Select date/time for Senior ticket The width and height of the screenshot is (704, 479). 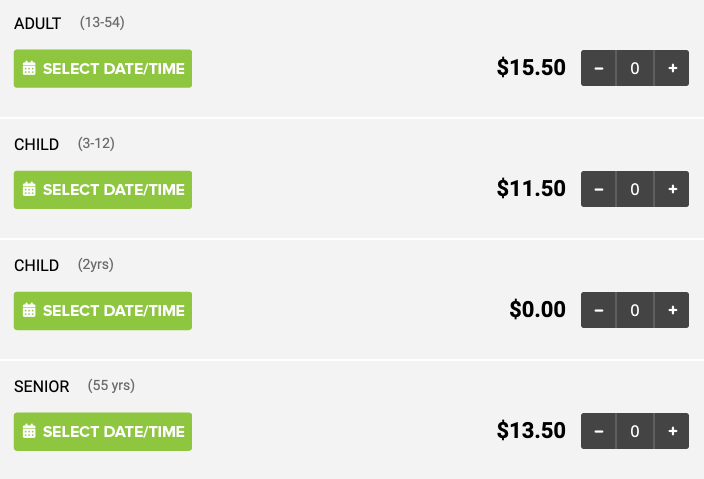click(x=103, y=432)
